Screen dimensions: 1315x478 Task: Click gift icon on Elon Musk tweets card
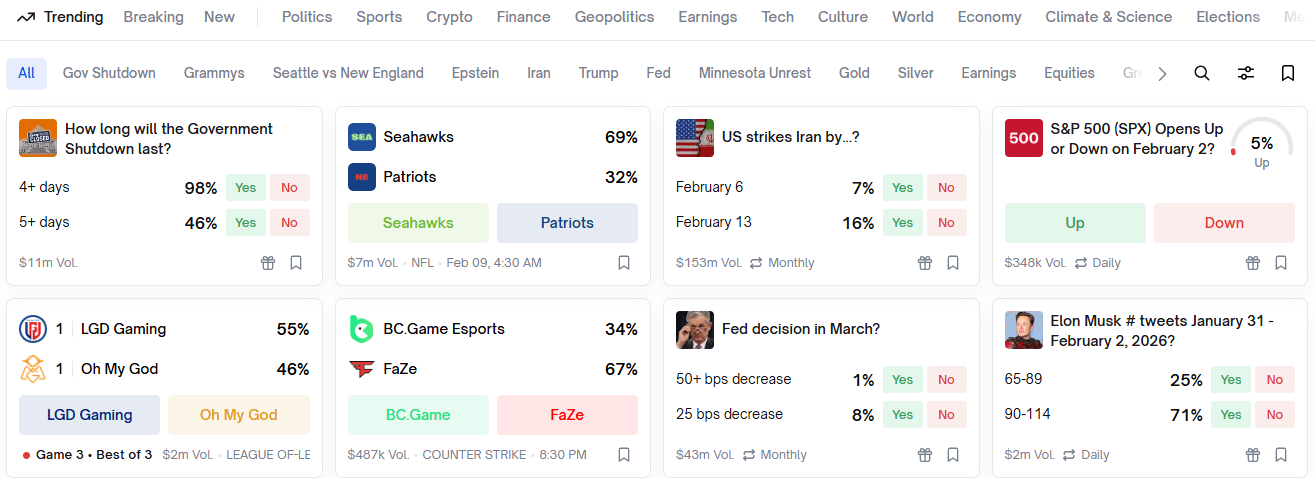pyautogui.click(x=1253, y=455)
